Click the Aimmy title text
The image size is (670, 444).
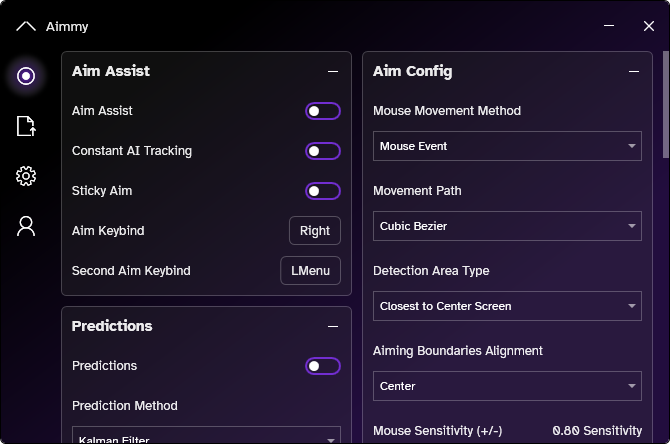[67, 26]
